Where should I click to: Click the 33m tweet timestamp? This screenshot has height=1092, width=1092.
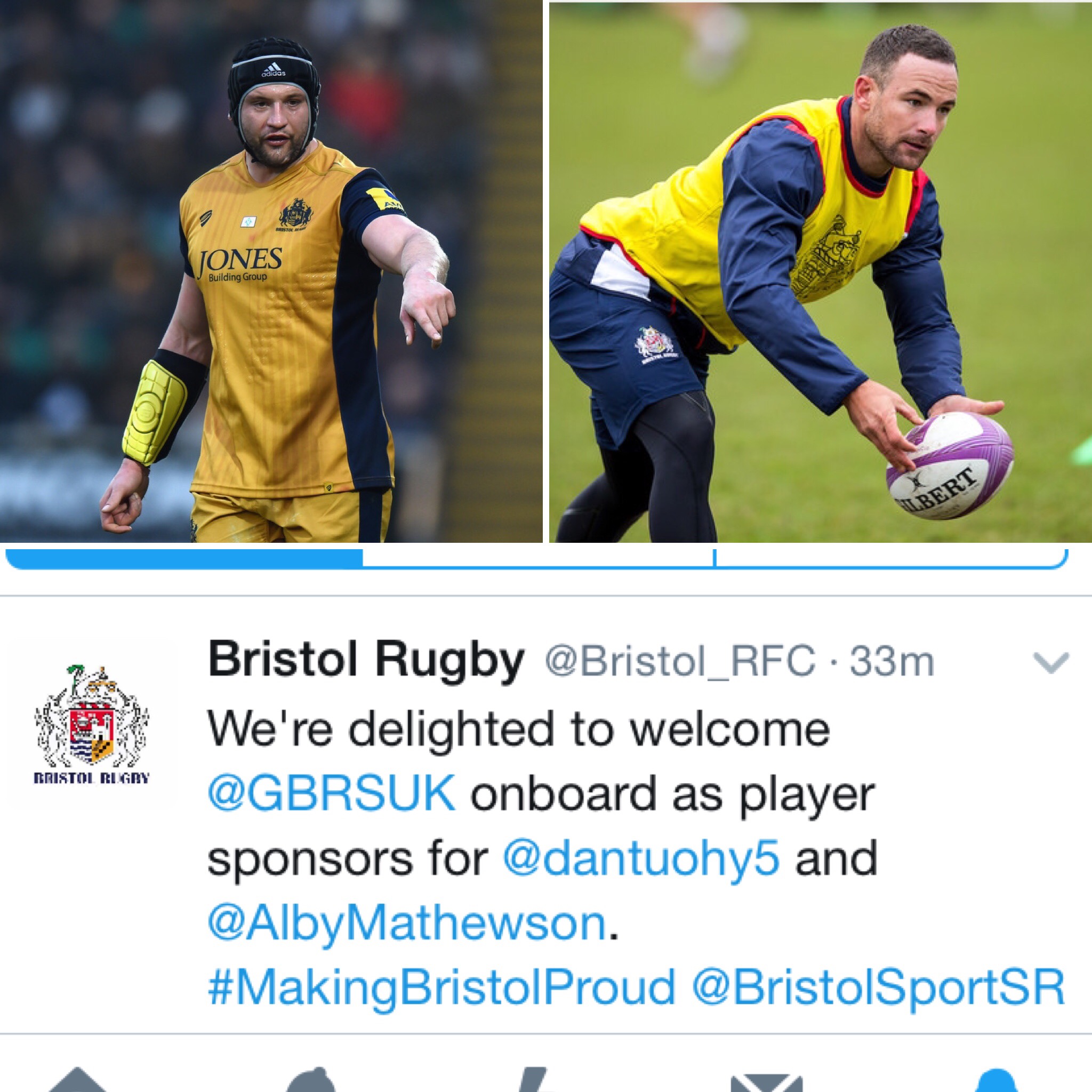892,661
